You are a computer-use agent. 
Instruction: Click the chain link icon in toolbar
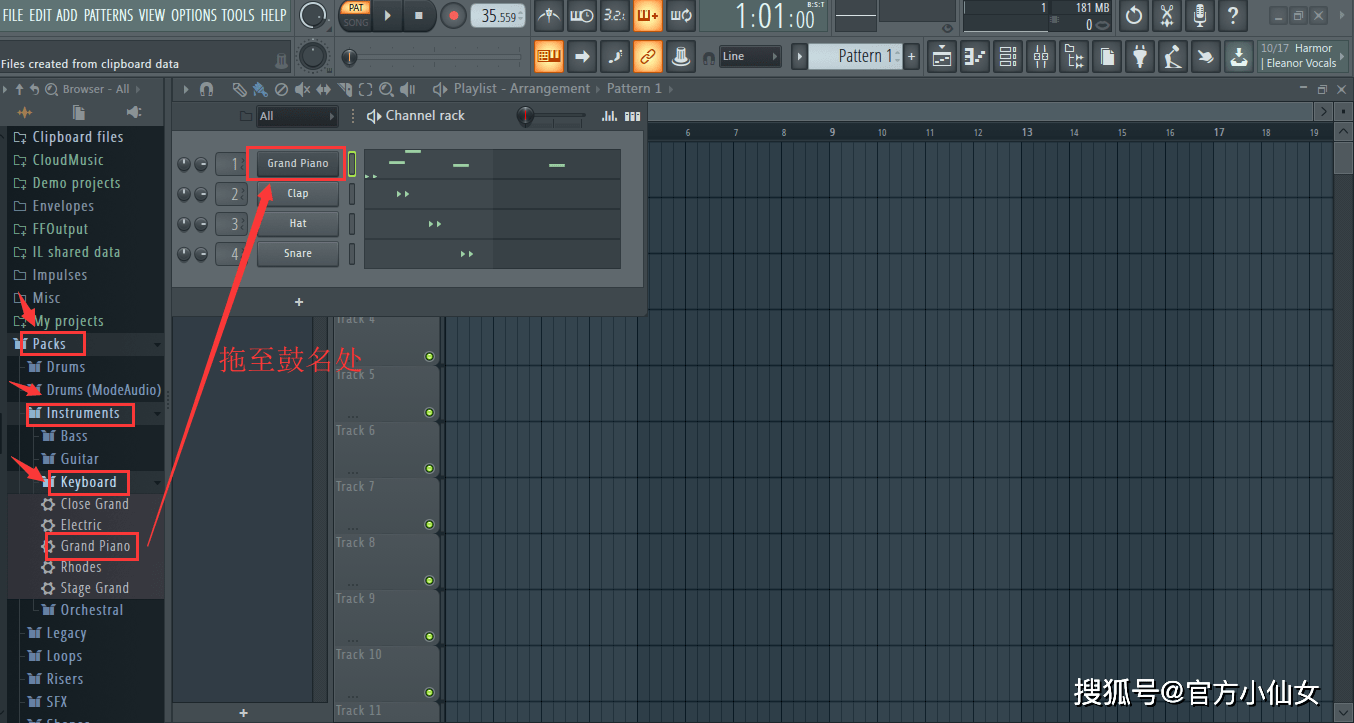(x=648, y=57)
